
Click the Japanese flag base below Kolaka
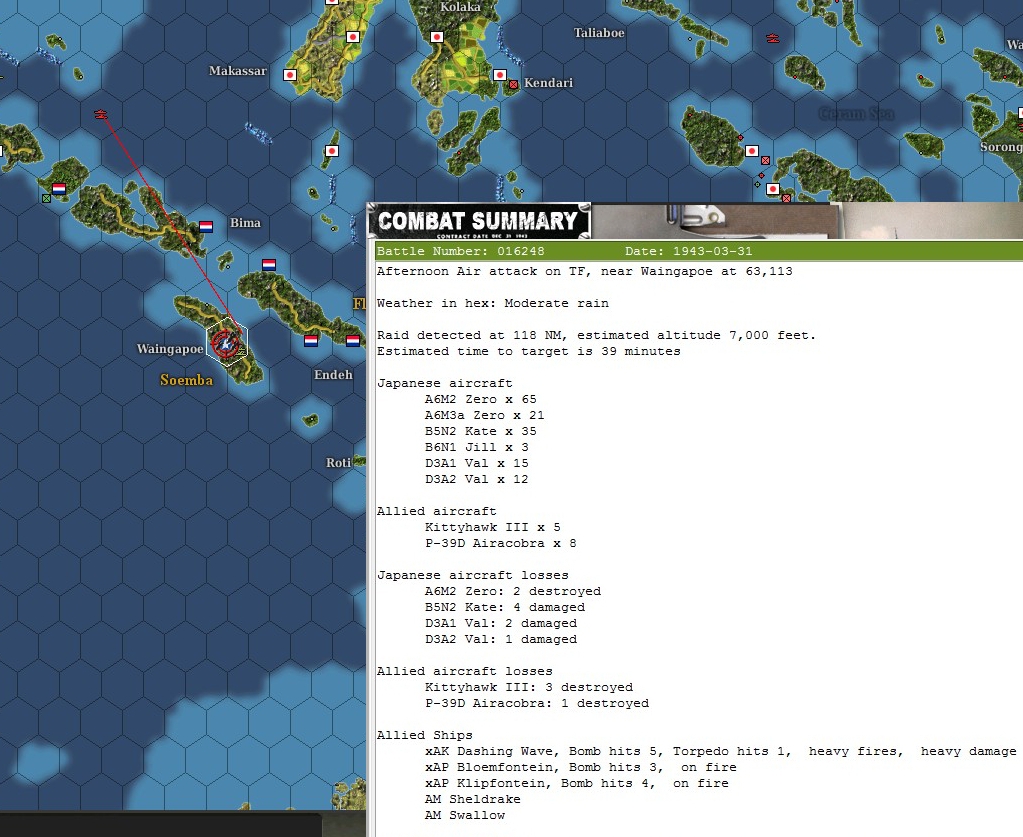tap(437, 37)
